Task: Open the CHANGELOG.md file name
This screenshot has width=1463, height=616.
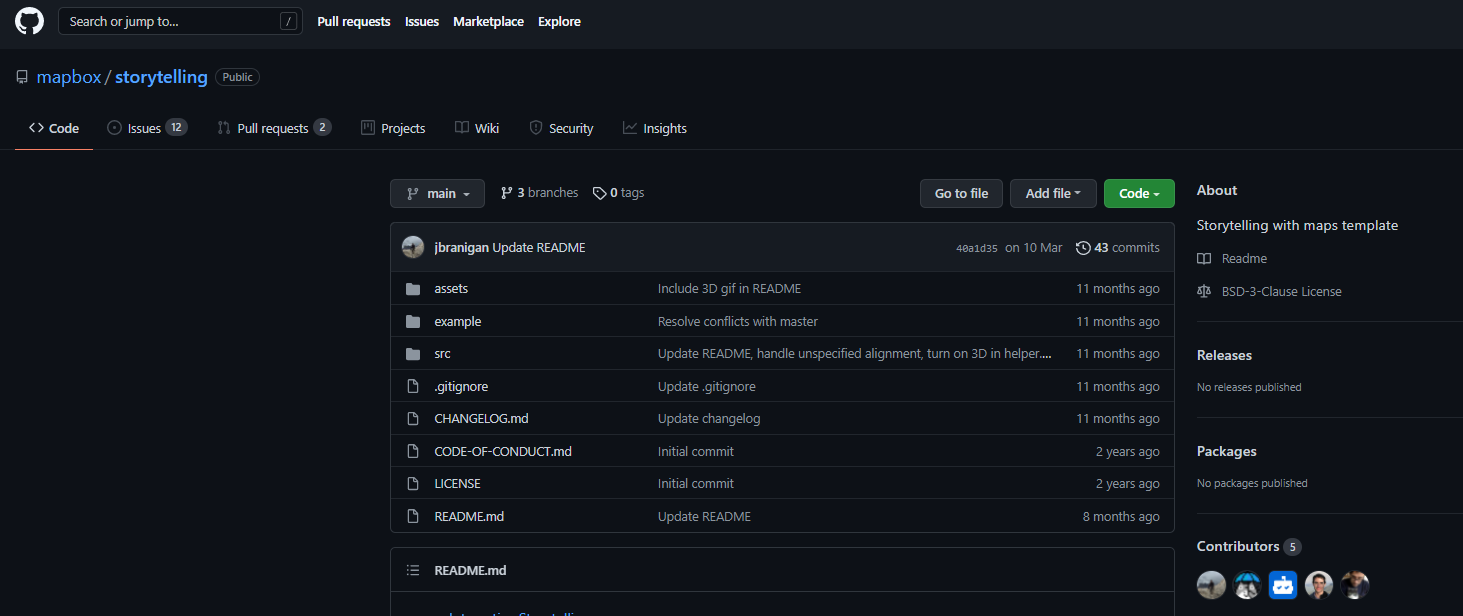Action: click(481, 419)
